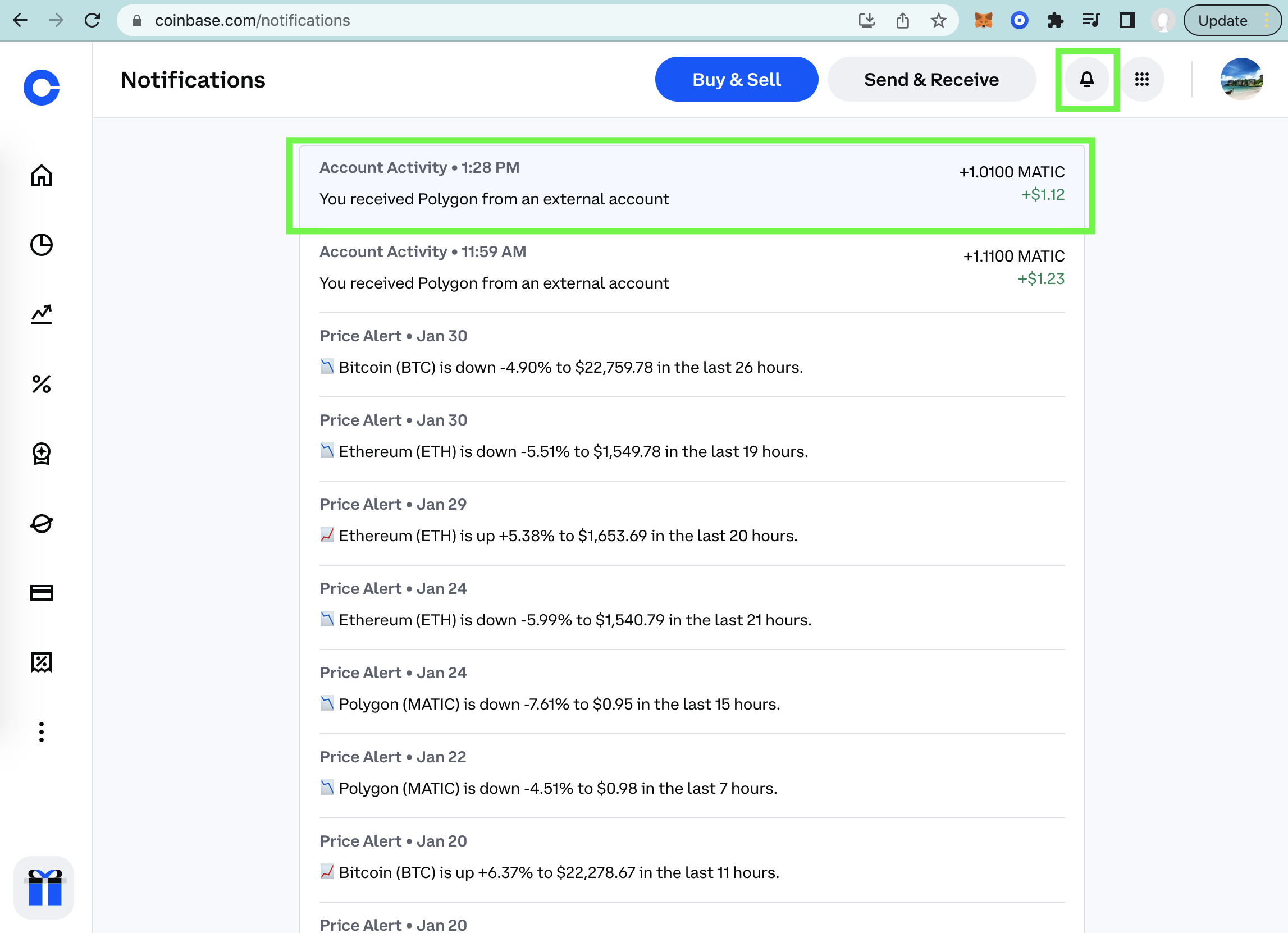Open Ethereum up +5.38% price alert
Screen dimensions: 1288x933
coord(692,523)
